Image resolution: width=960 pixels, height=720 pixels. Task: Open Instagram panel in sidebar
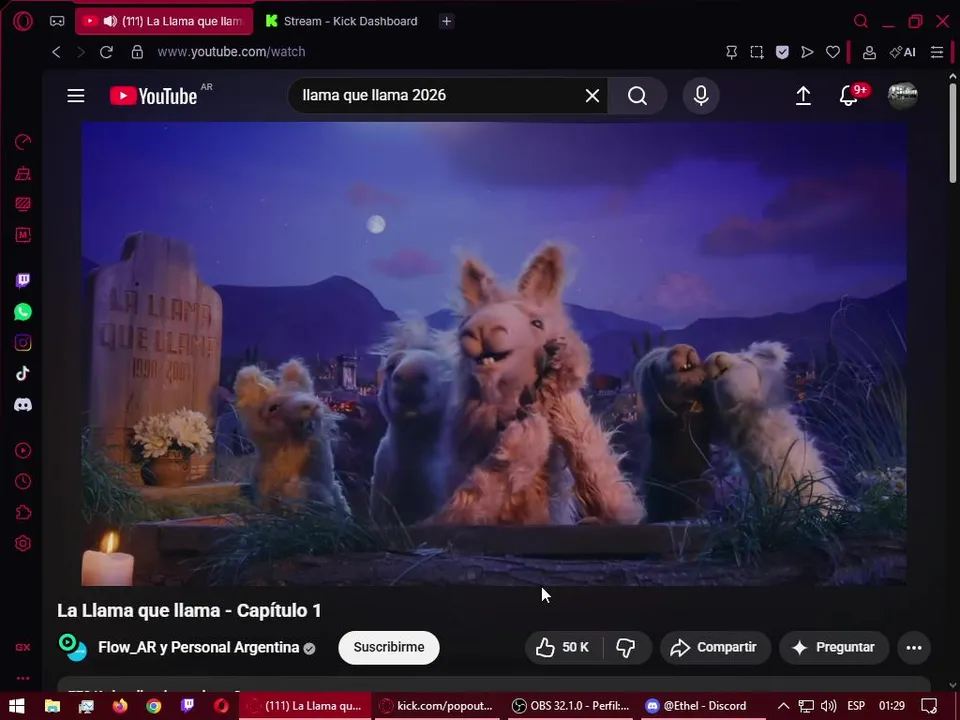[x=23, y=343]
